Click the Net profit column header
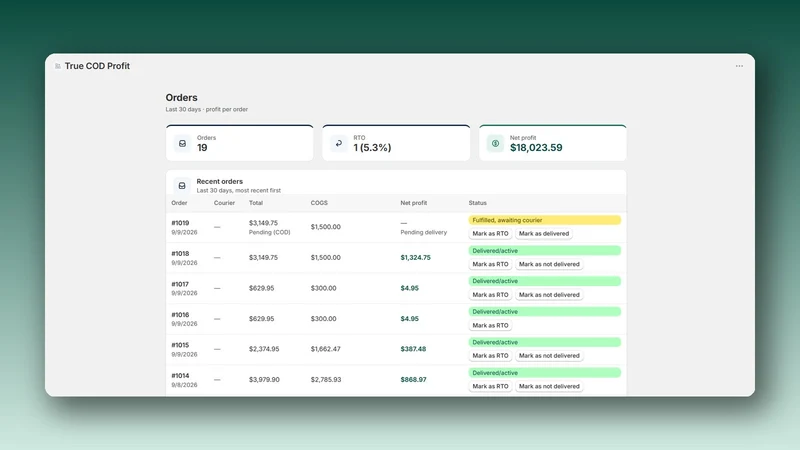The height and width of the screenshot is (450, 800). (x=413, y=203)
